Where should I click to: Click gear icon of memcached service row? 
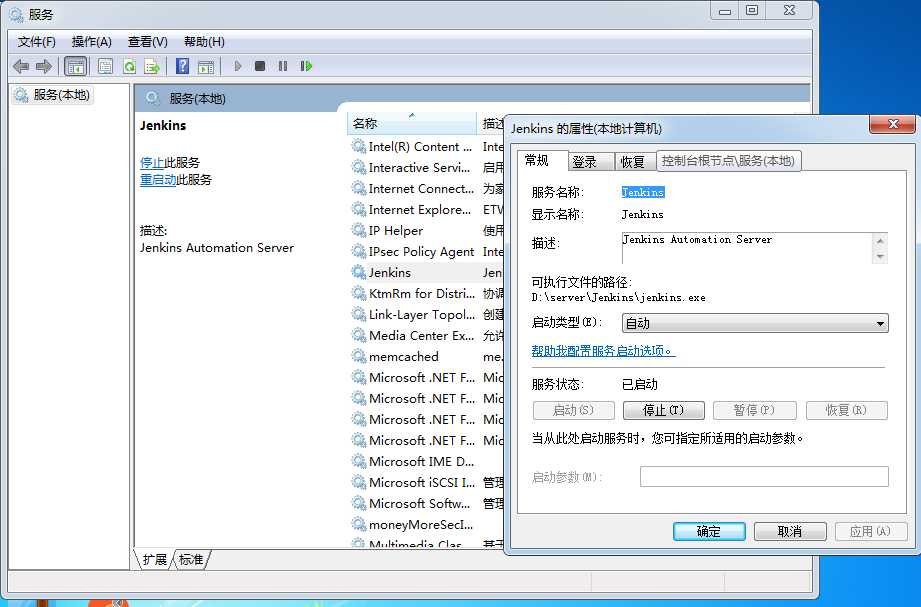point(358,356)
